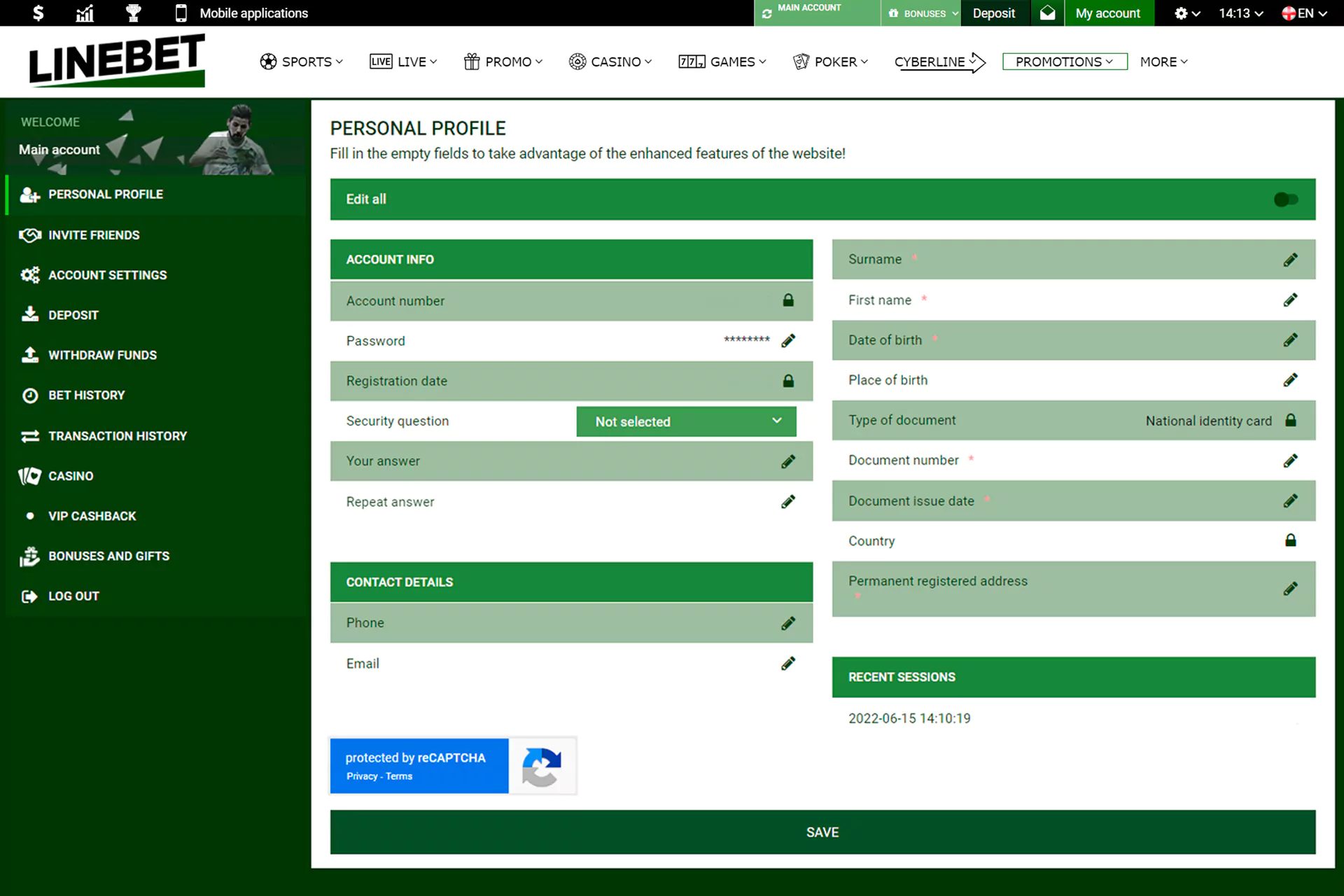Open the messages envelope icon

click(x=1047, y=13)
